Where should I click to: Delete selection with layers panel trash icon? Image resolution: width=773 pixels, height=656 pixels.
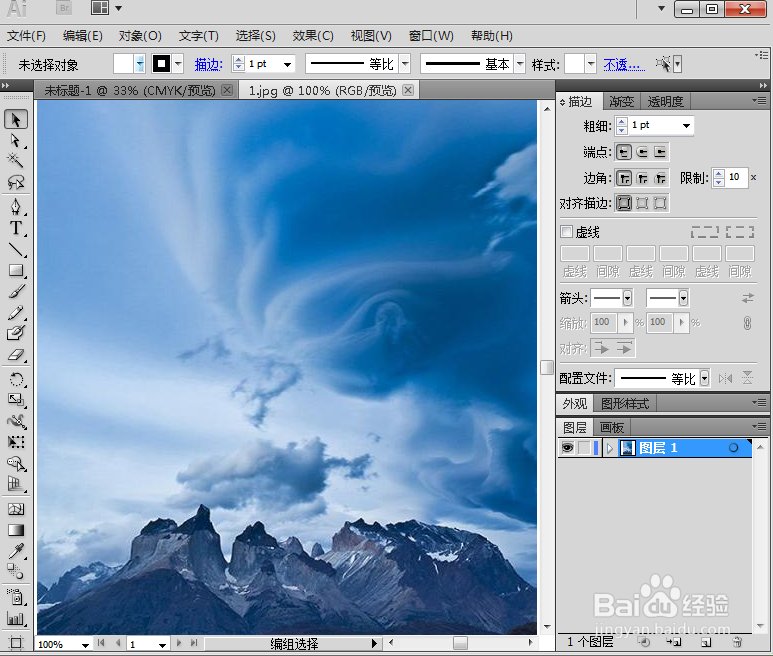coord(737,642)
